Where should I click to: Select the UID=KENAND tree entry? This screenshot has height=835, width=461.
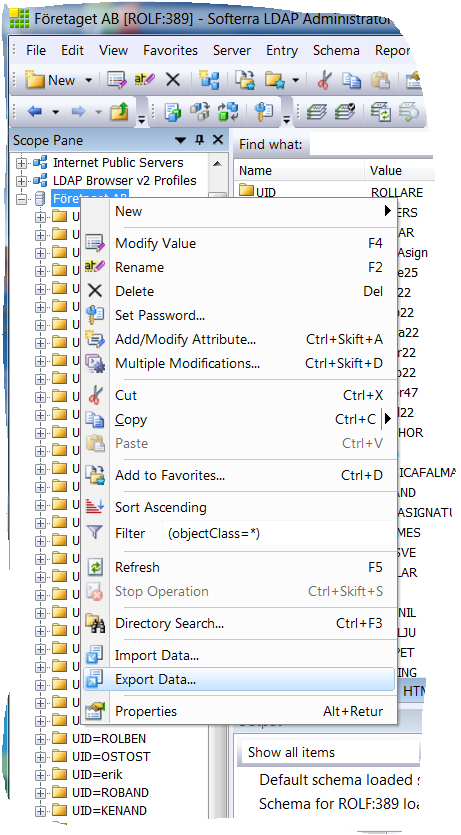pos(109,811)
